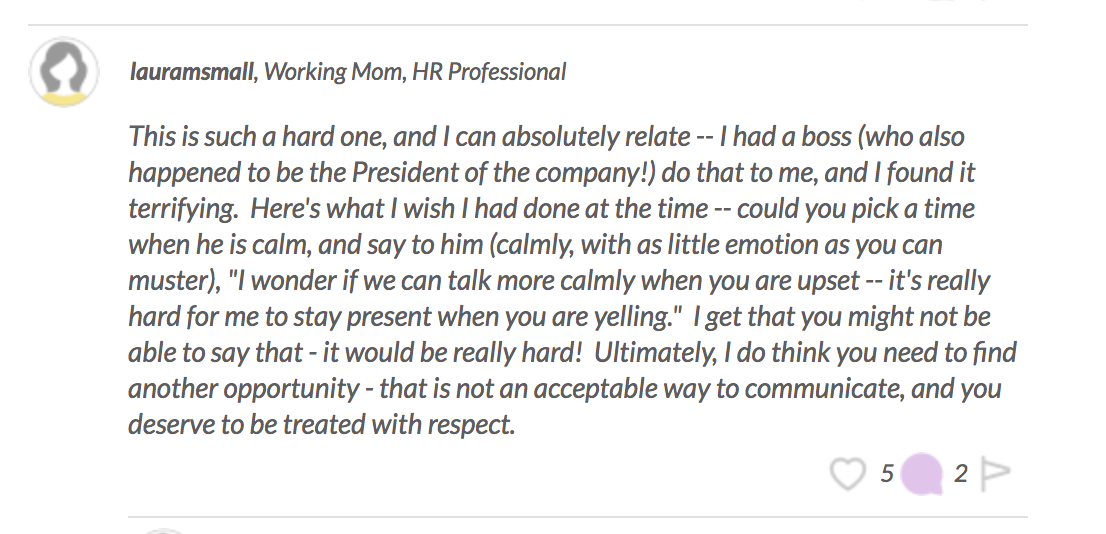Click the word 'Ultimately' in the comment
Screen dimensions: 1106x534
655,353
